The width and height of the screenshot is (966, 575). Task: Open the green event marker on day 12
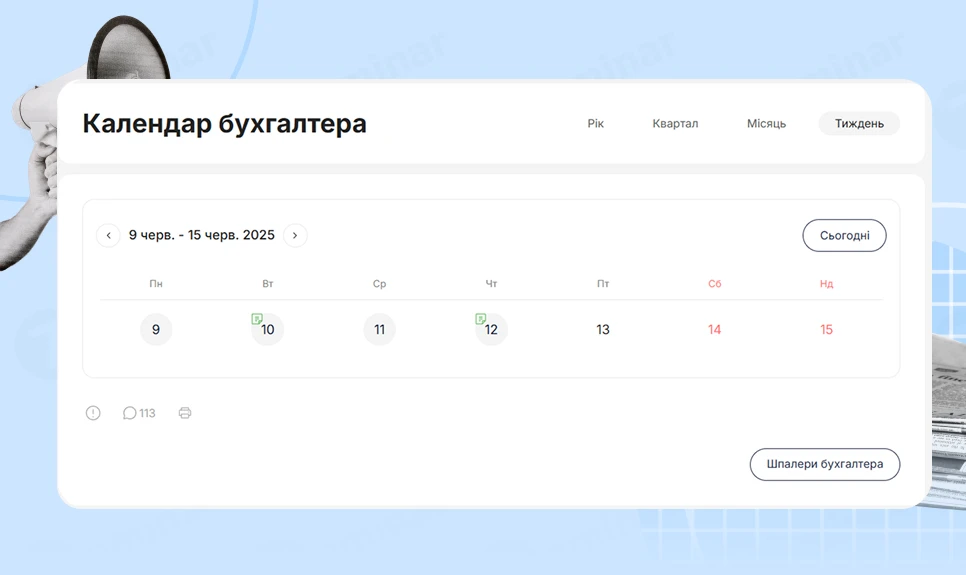click(x=481, y=319)
